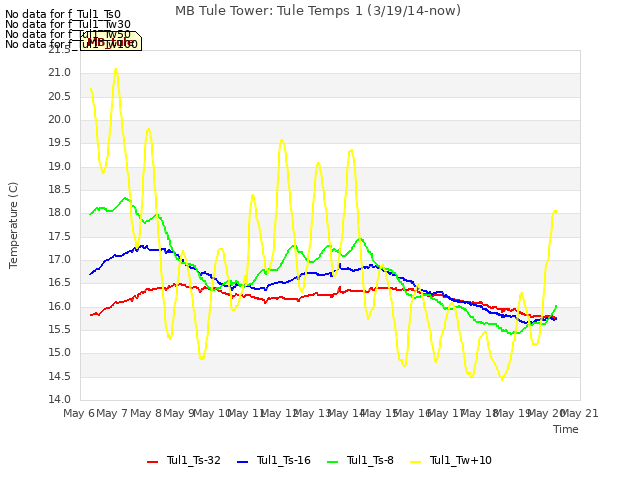Click the No data for f_Tul1_Tw30 message
The height and width of the screenshot is (480, 640).
tap(68, 24)
